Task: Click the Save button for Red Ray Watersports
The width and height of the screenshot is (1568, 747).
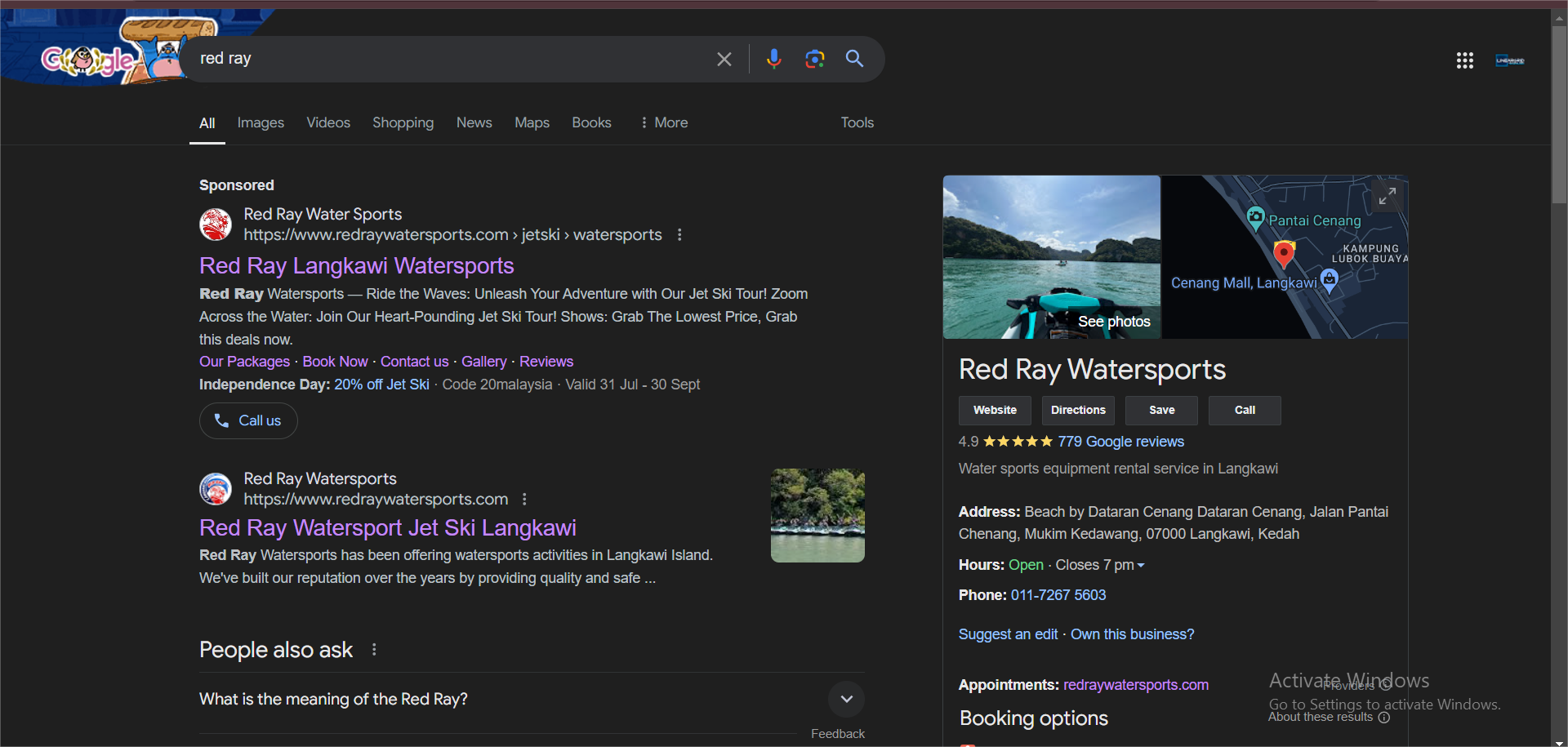Action: (x=1161, y=411)
